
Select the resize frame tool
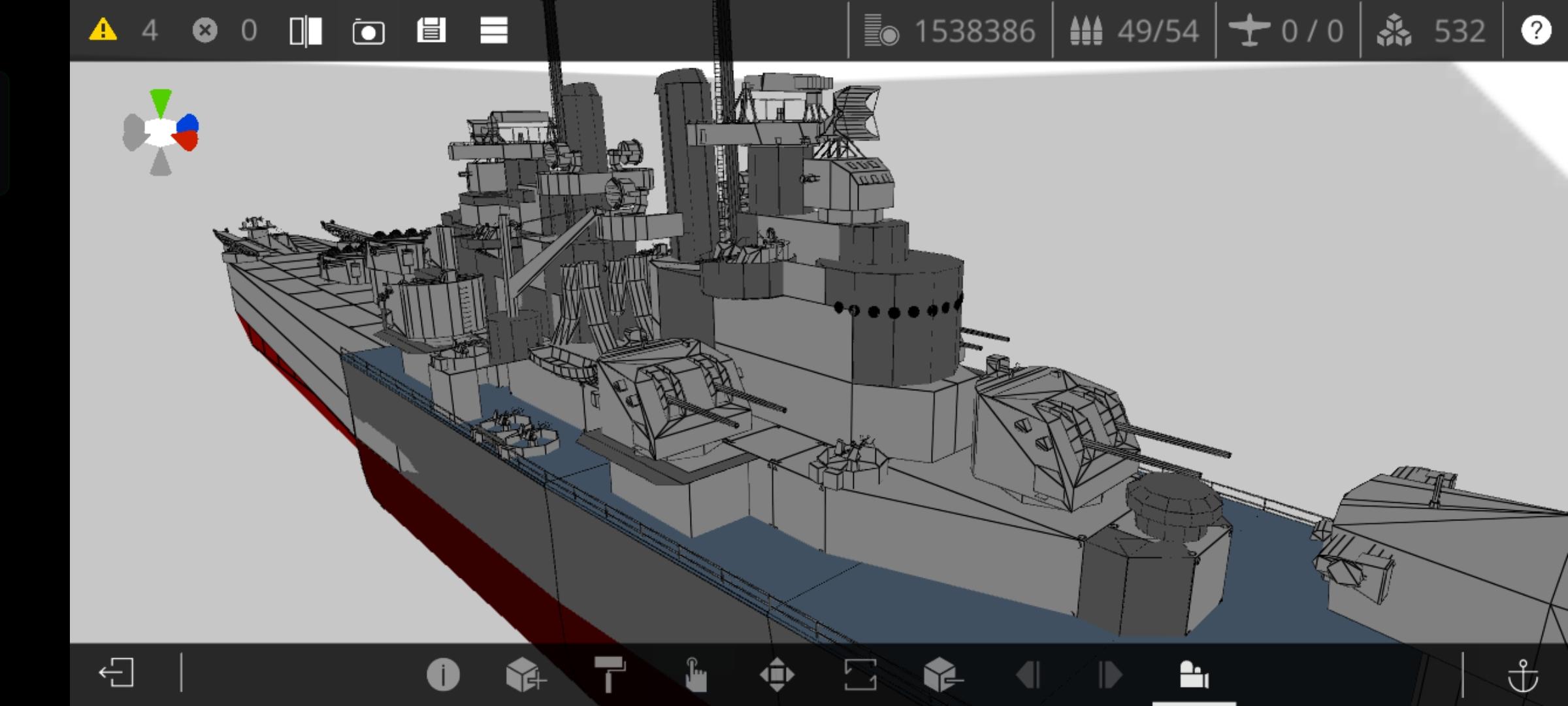860,674
